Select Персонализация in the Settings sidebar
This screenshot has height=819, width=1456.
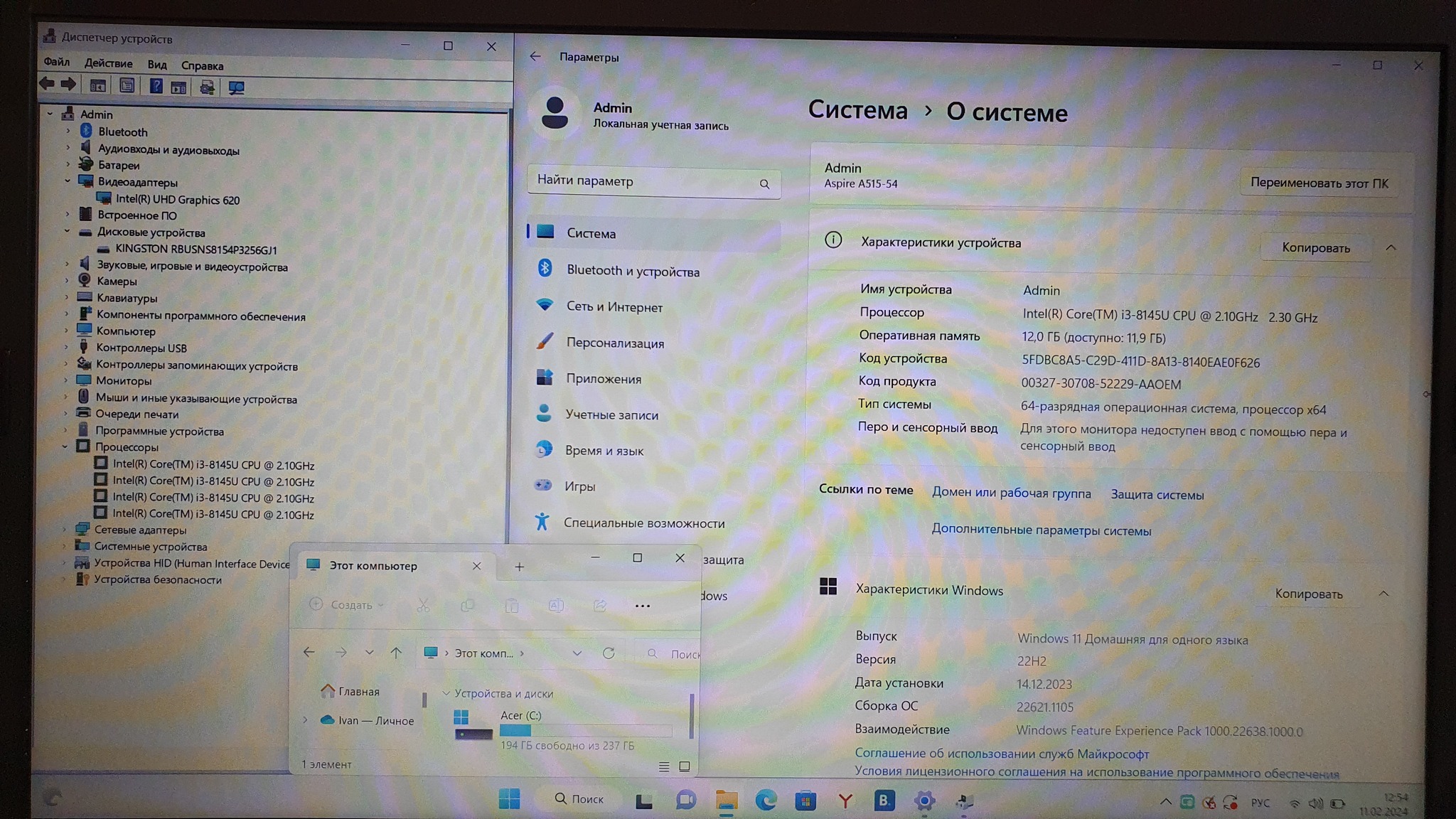coord(614,343)
